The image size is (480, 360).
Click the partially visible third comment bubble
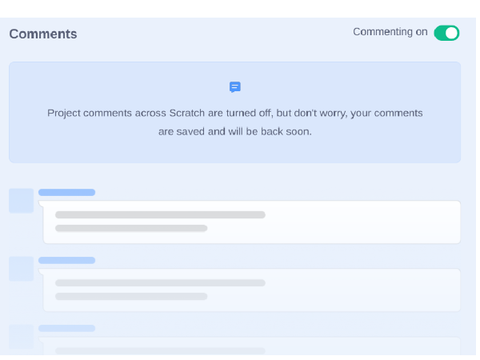[250, 346]
